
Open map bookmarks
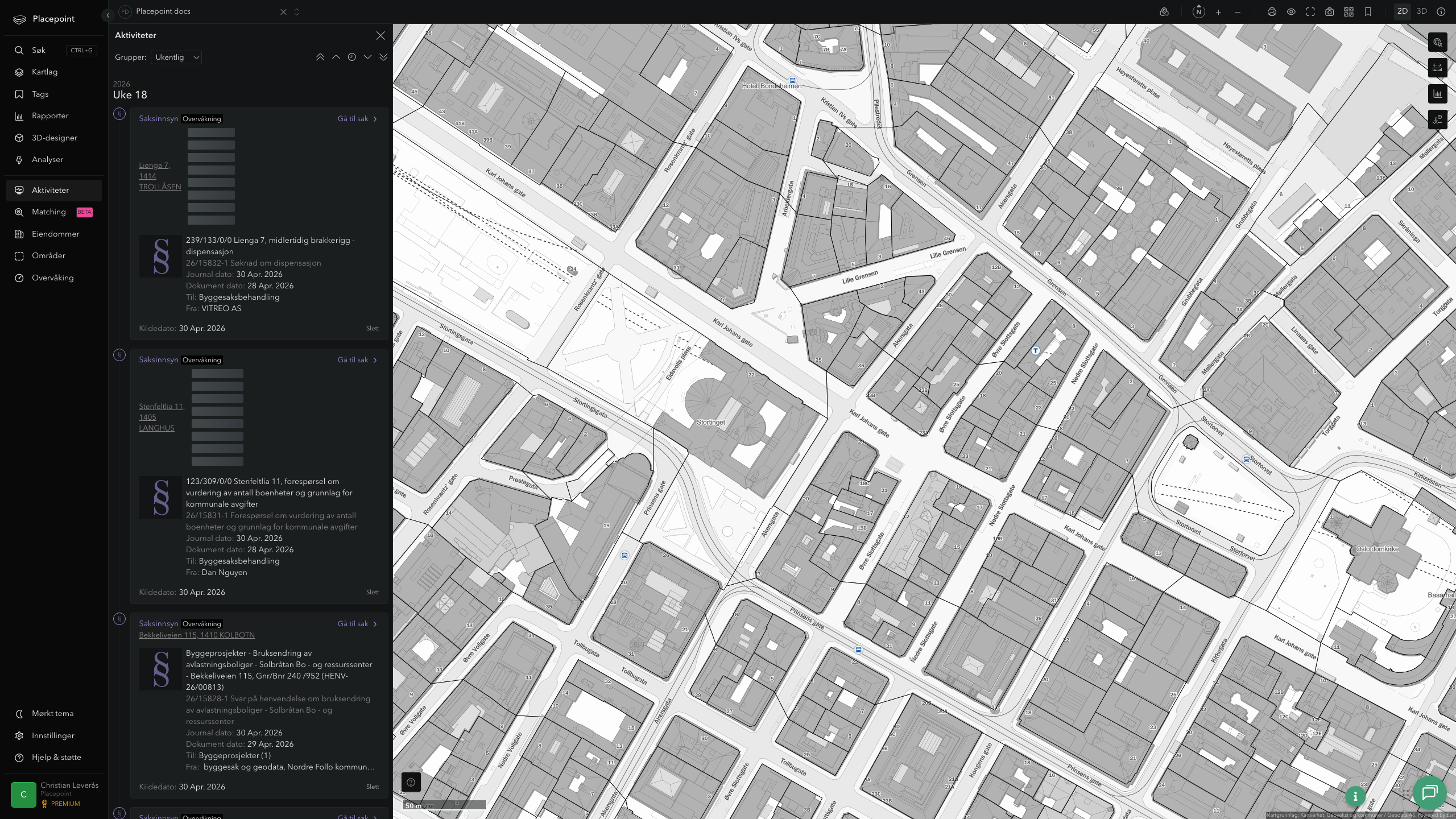(x=1368, y=12)
